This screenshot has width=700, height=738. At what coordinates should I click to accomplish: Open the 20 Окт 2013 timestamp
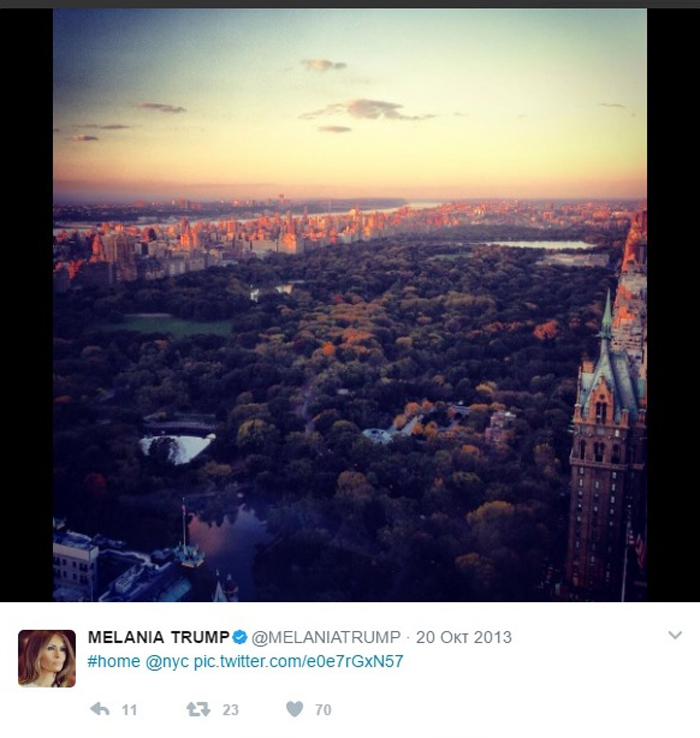pos(464,637)
